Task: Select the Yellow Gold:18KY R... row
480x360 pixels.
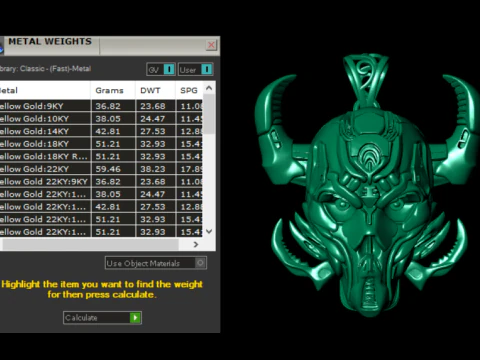Action: coord(101,156)
